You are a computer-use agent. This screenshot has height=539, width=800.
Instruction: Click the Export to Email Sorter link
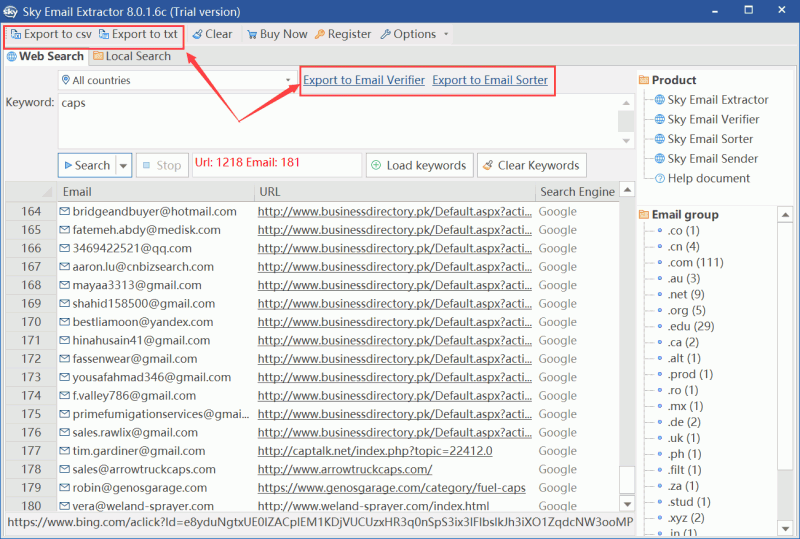490,80
